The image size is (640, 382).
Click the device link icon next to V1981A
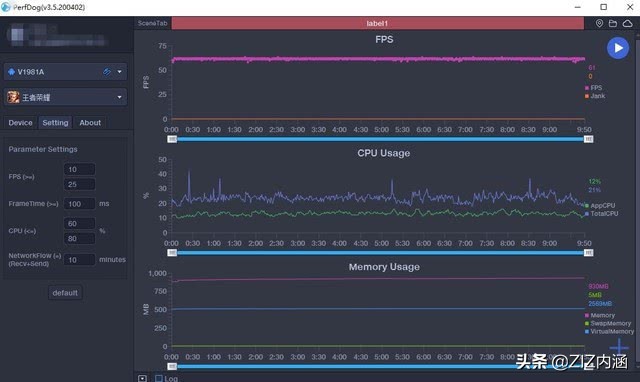pos(107,72)
